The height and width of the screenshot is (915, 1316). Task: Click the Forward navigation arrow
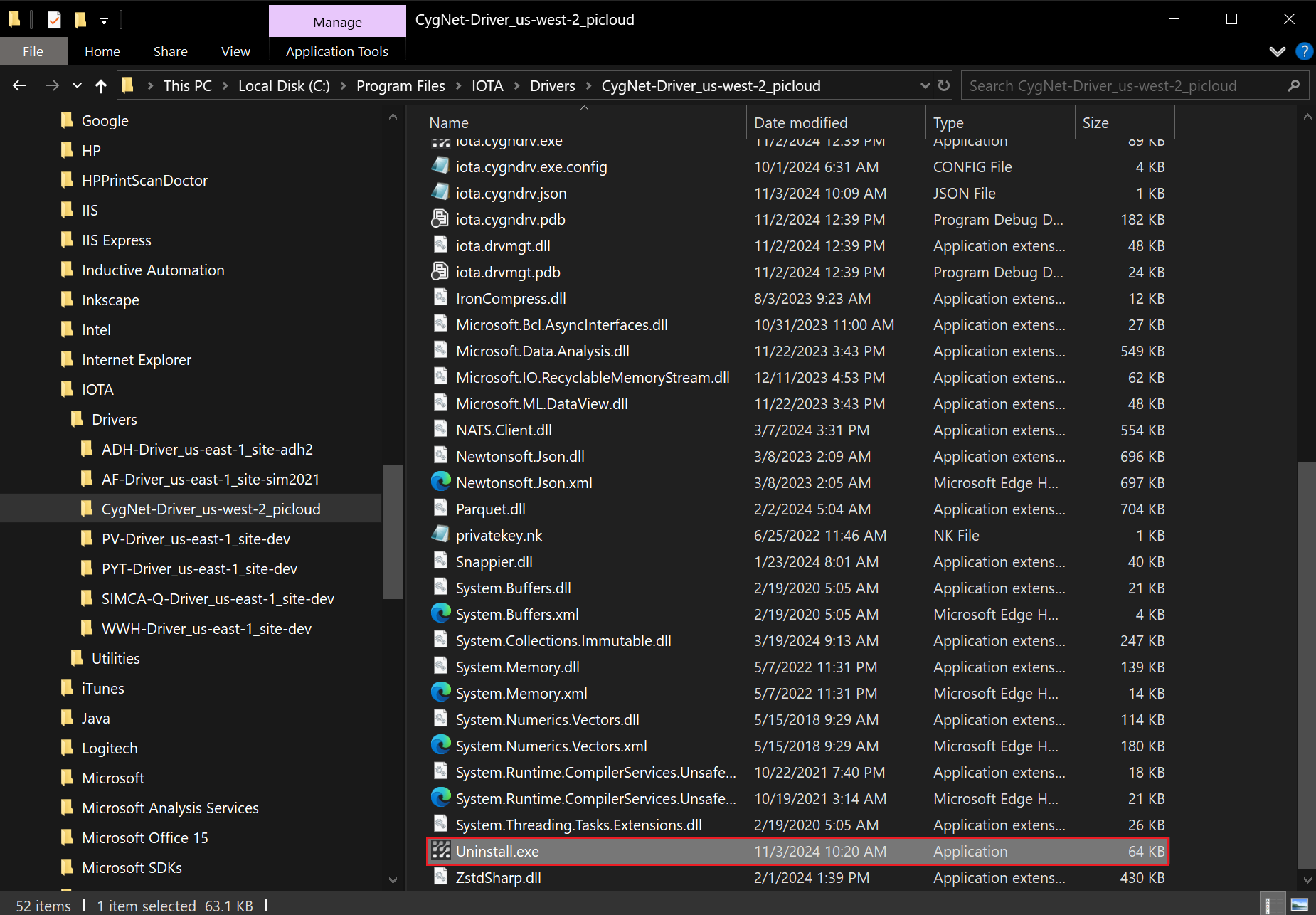(x=52, y=86)
